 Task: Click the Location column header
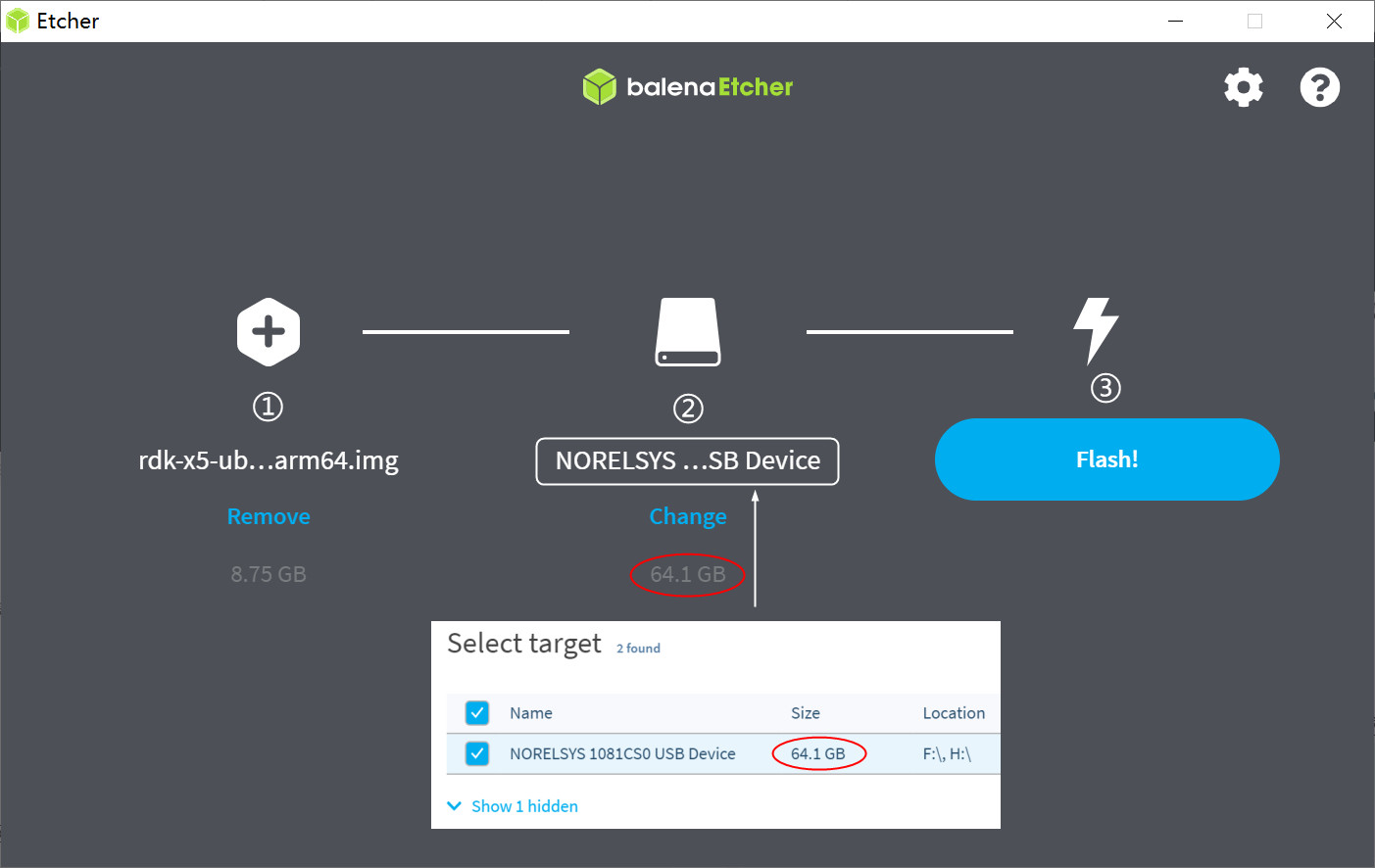click(x=954, y=713)
